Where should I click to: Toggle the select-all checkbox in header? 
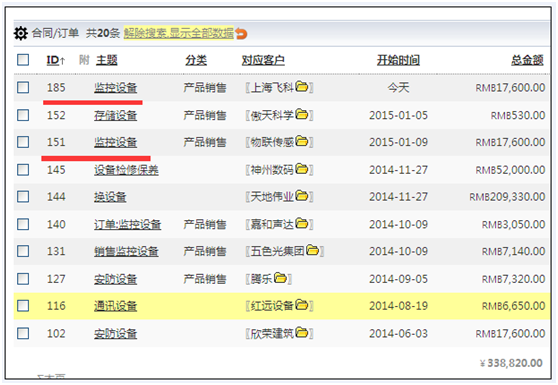pos(23,60)
